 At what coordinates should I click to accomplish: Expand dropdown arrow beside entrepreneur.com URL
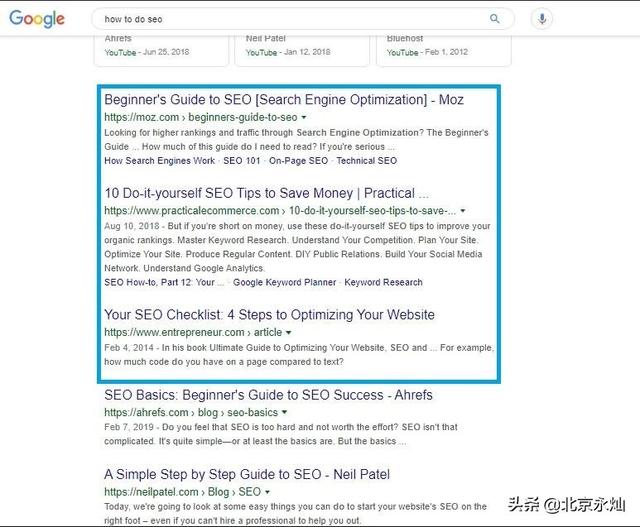[289, 333]
